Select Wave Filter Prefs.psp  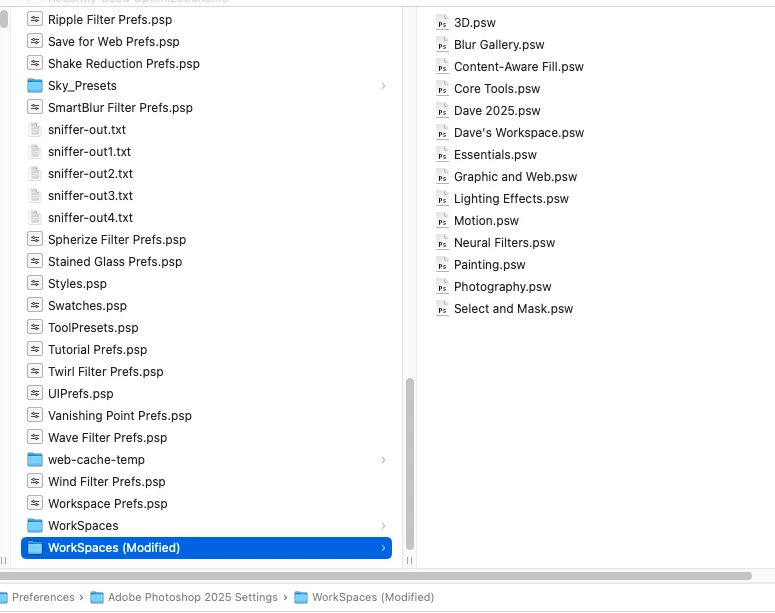(107, 438)
